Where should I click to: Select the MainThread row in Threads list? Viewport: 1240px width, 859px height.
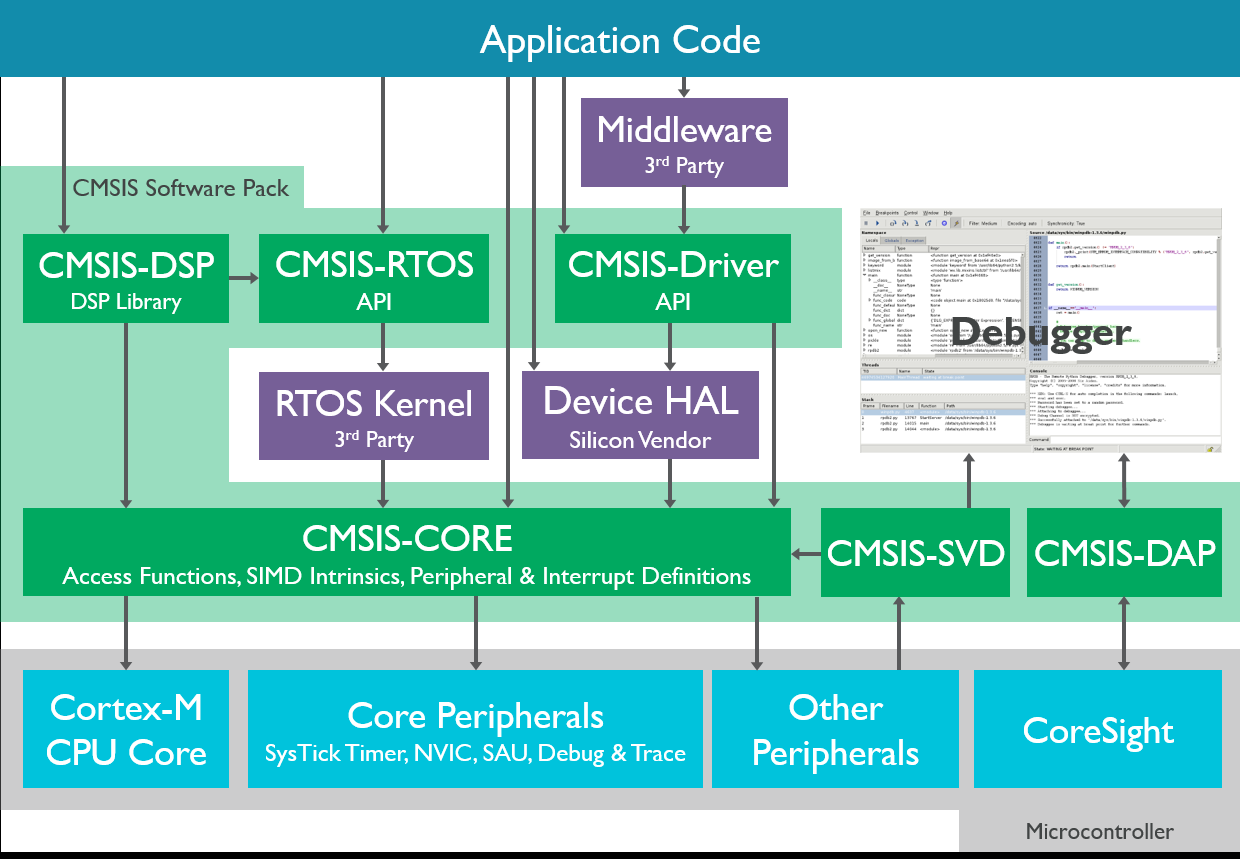(943, 377)
